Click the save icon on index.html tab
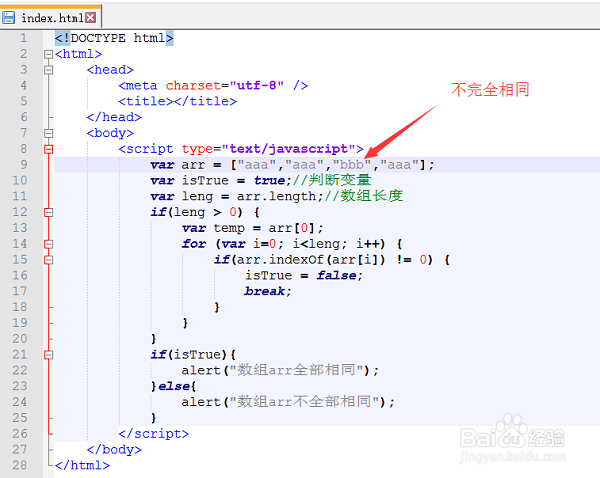Image resolution: width=600 pixels, height=478 pixels. click(x=8, y=18)
